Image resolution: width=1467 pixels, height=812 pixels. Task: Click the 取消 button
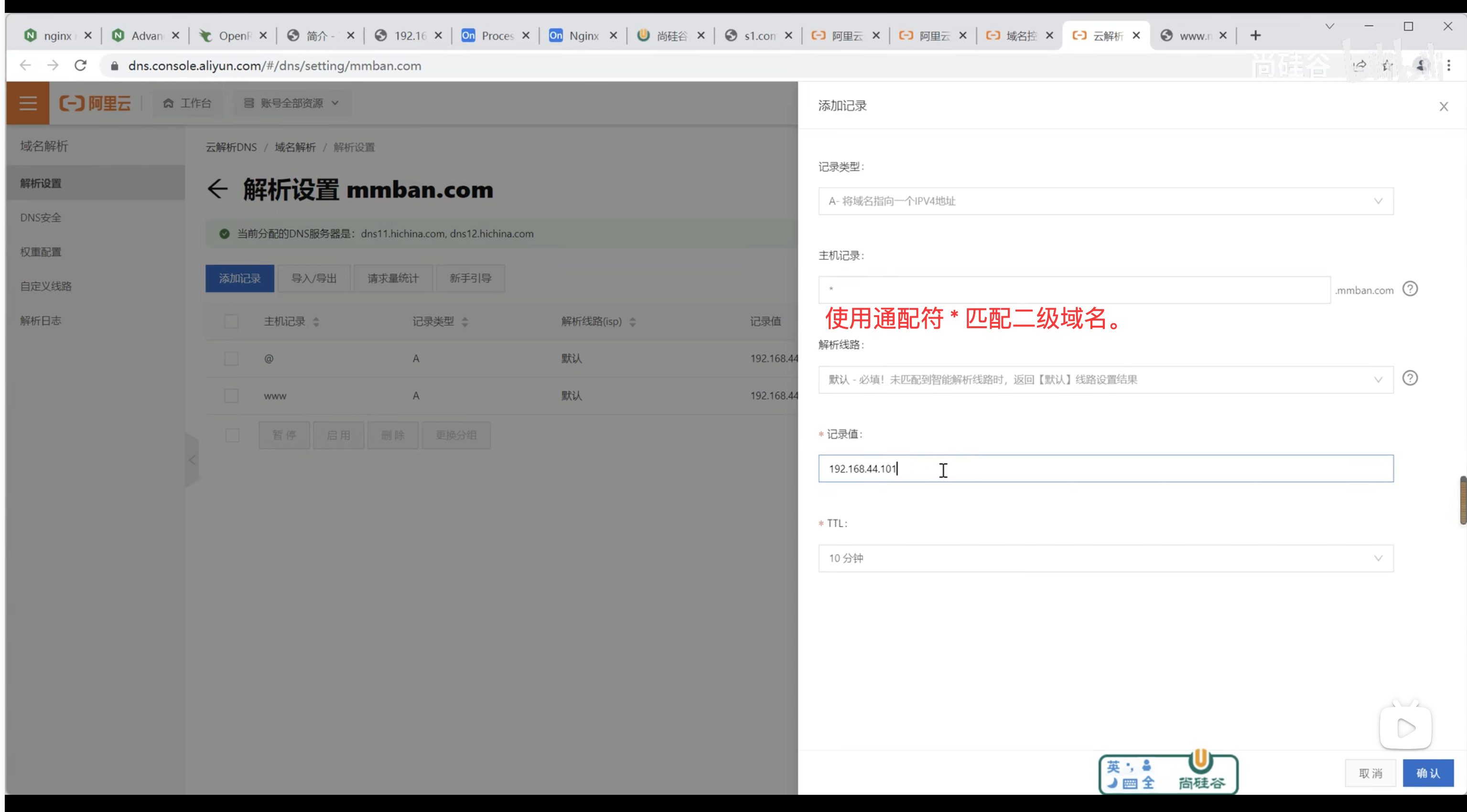pyautogui.click(x=1370, y=773)
